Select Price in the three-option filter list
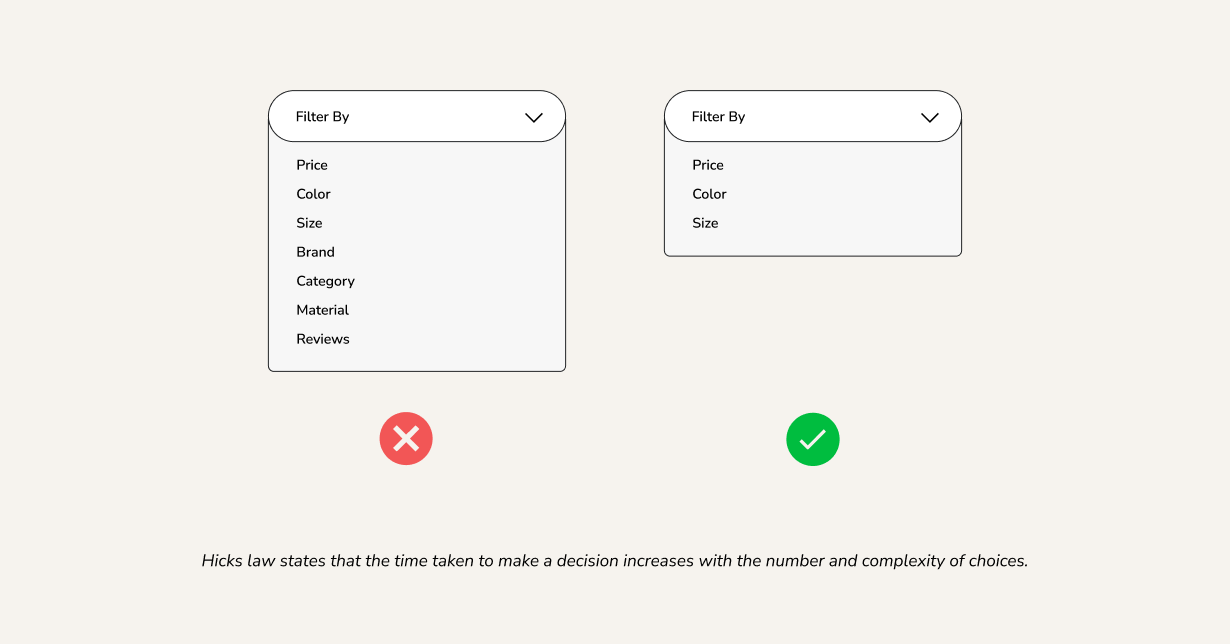The width and height of the screenshot is (1230, 644). [708, 165]
